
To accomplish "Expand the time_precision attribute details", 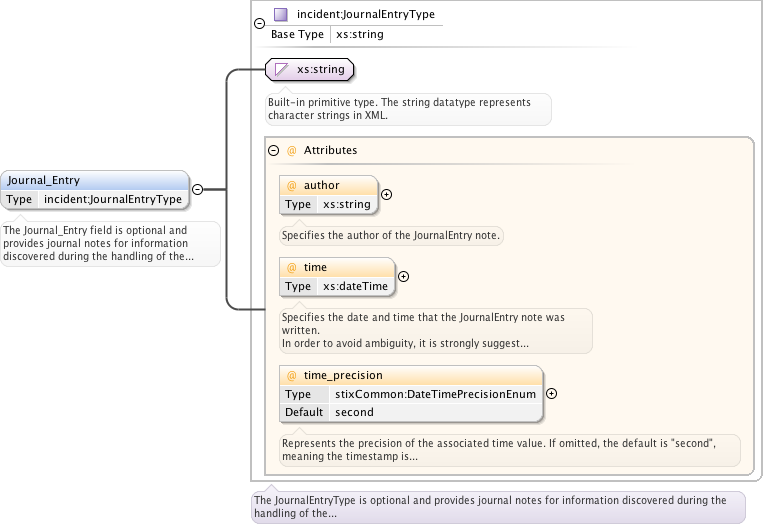I will tap(551, 394).
